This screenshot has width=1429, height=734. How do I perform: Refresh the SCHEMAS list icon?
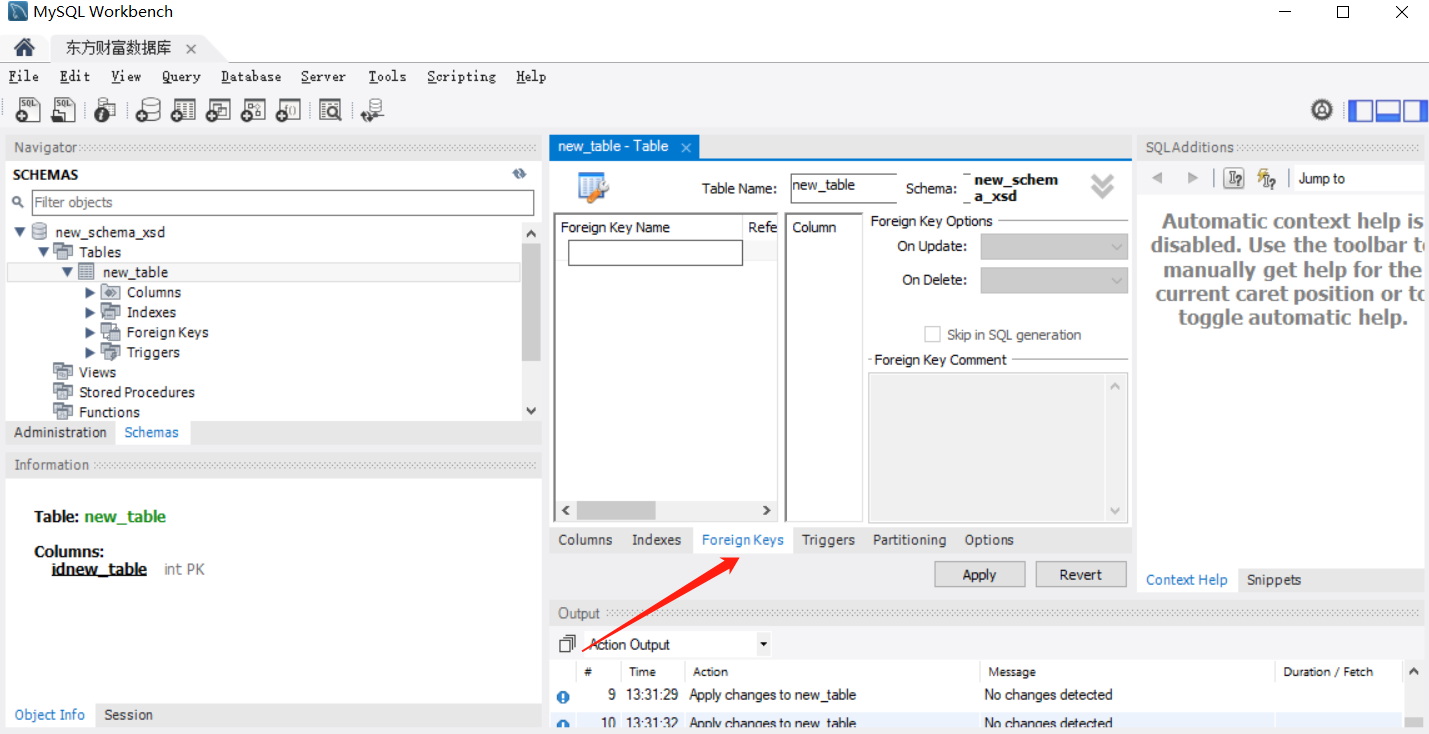click(x=519, y=174)
